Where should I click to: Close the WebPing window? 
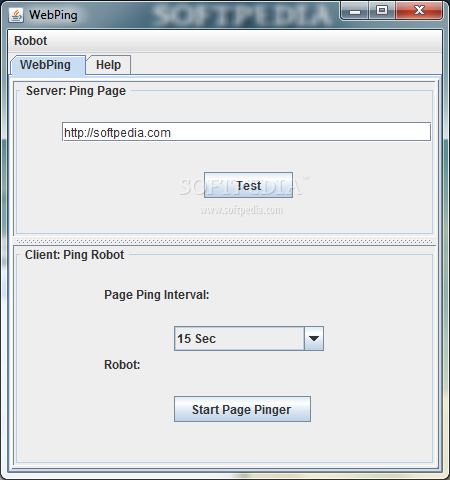[419, 11]
